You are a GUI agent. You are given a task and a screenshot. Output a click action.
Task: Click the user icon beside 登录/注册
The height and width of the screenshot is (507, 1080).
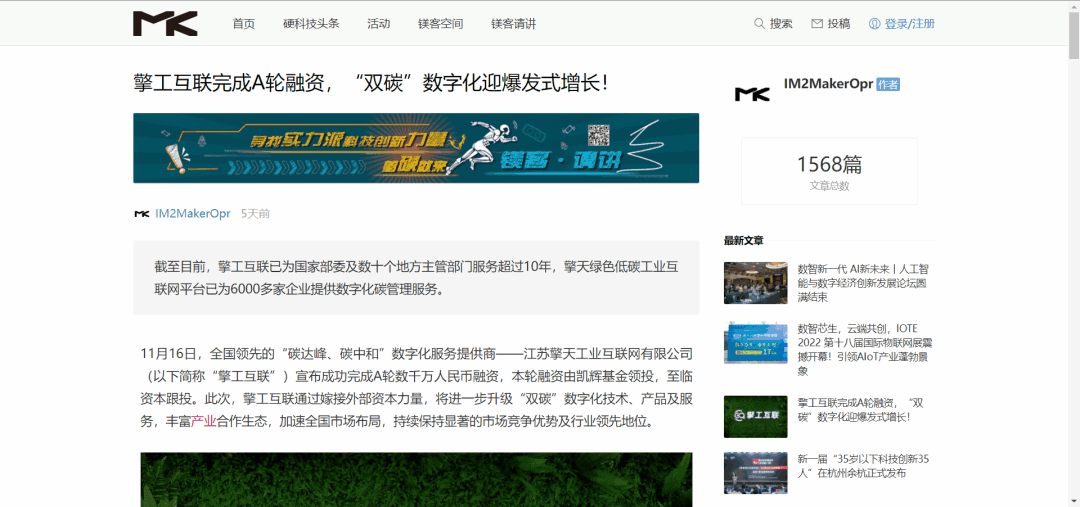pos(875,23)
